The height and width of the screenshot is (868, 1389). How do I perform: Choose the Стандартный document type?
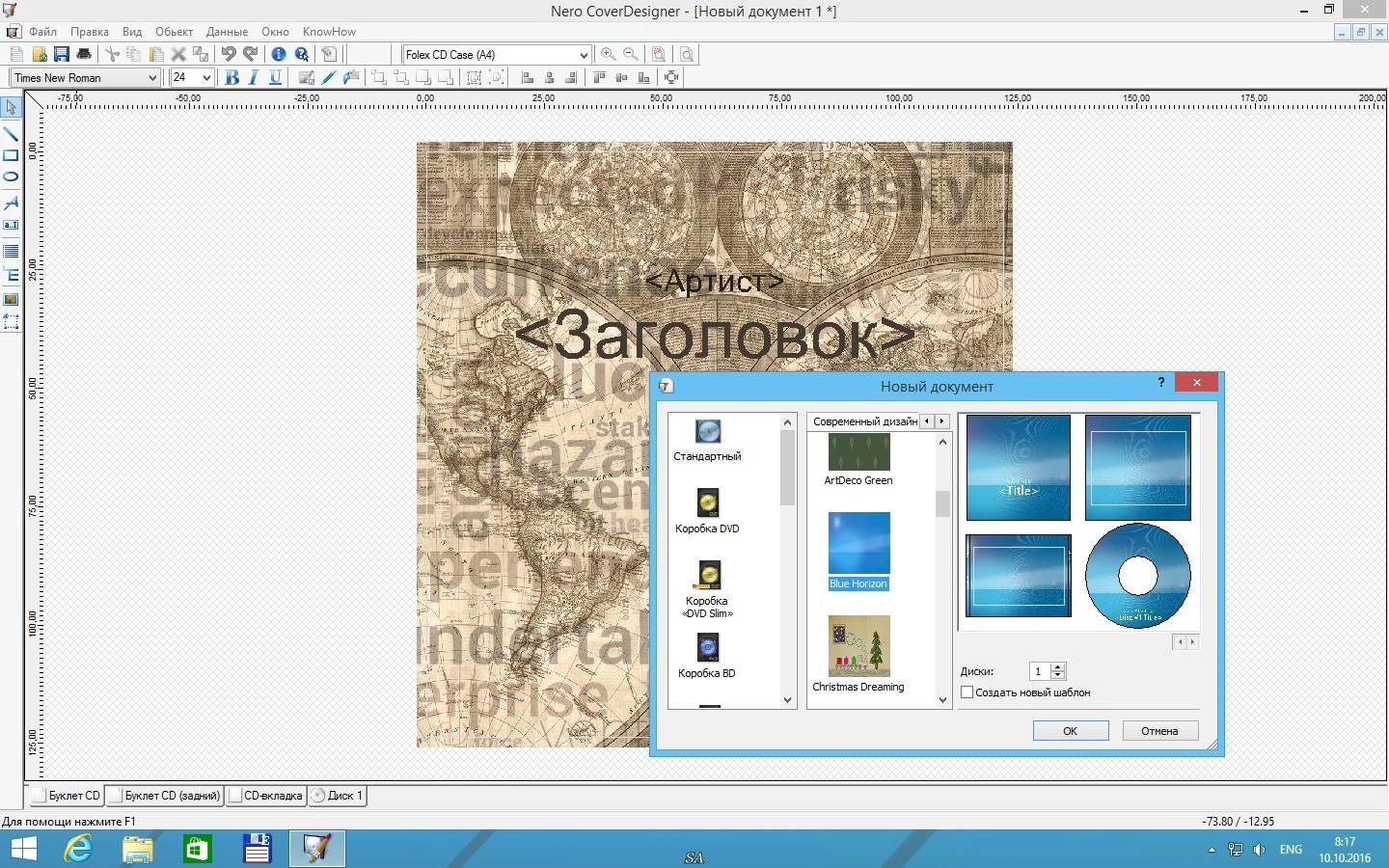(x=708, y=441)
